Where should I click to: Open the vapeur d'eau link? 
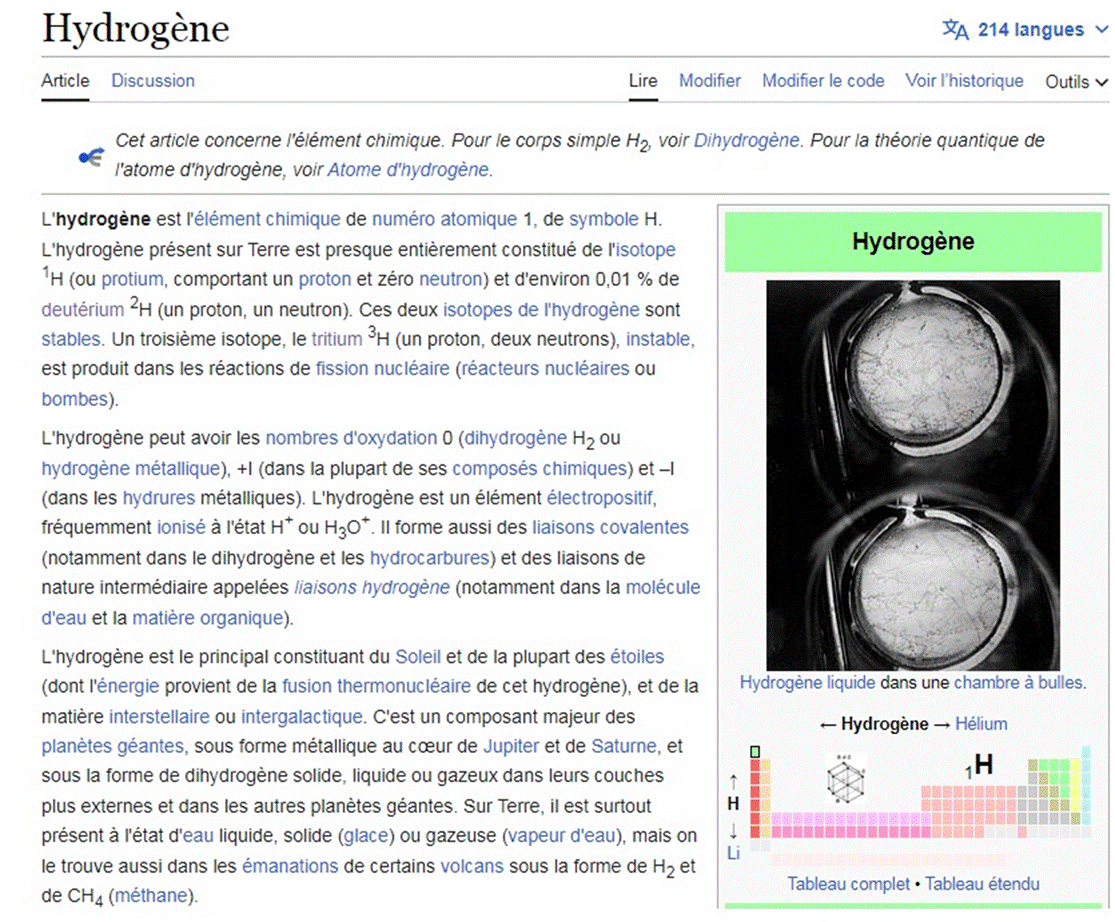(561, 836)
